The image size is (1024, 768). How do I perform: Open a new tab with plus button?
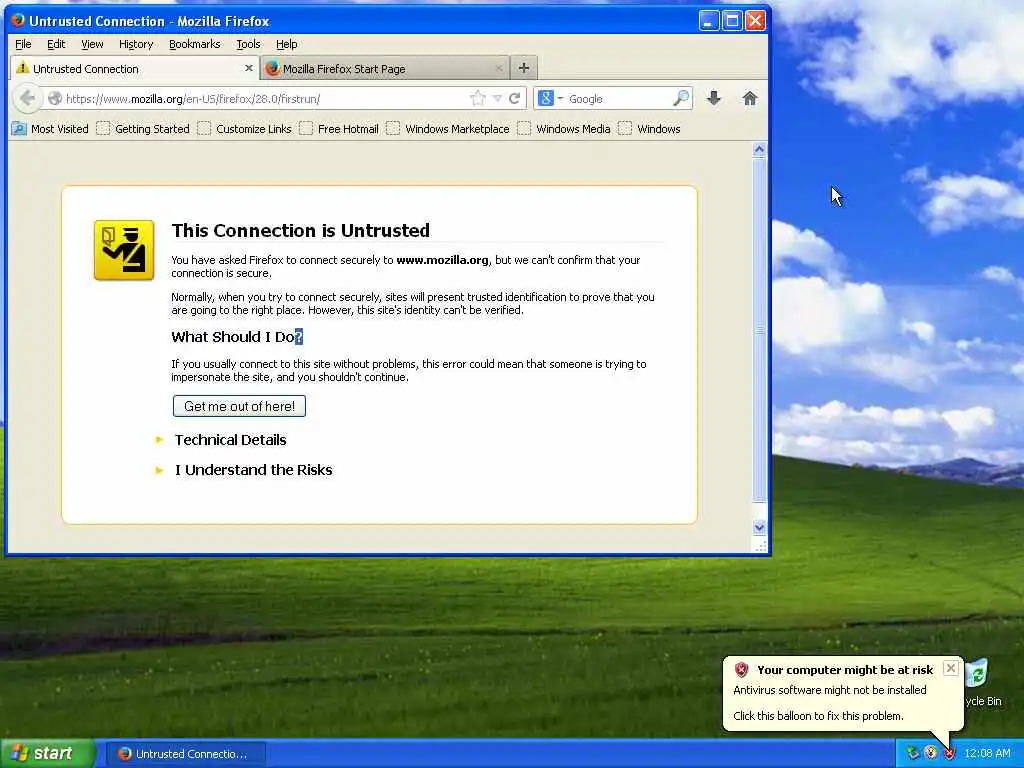point(524,68)
